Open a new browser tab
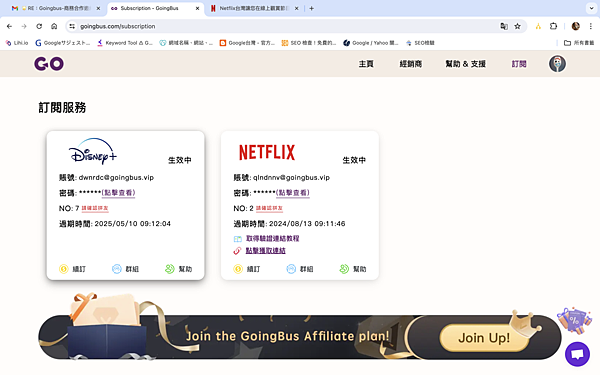Viewport: 600px width, 375px height. point(311,8)
